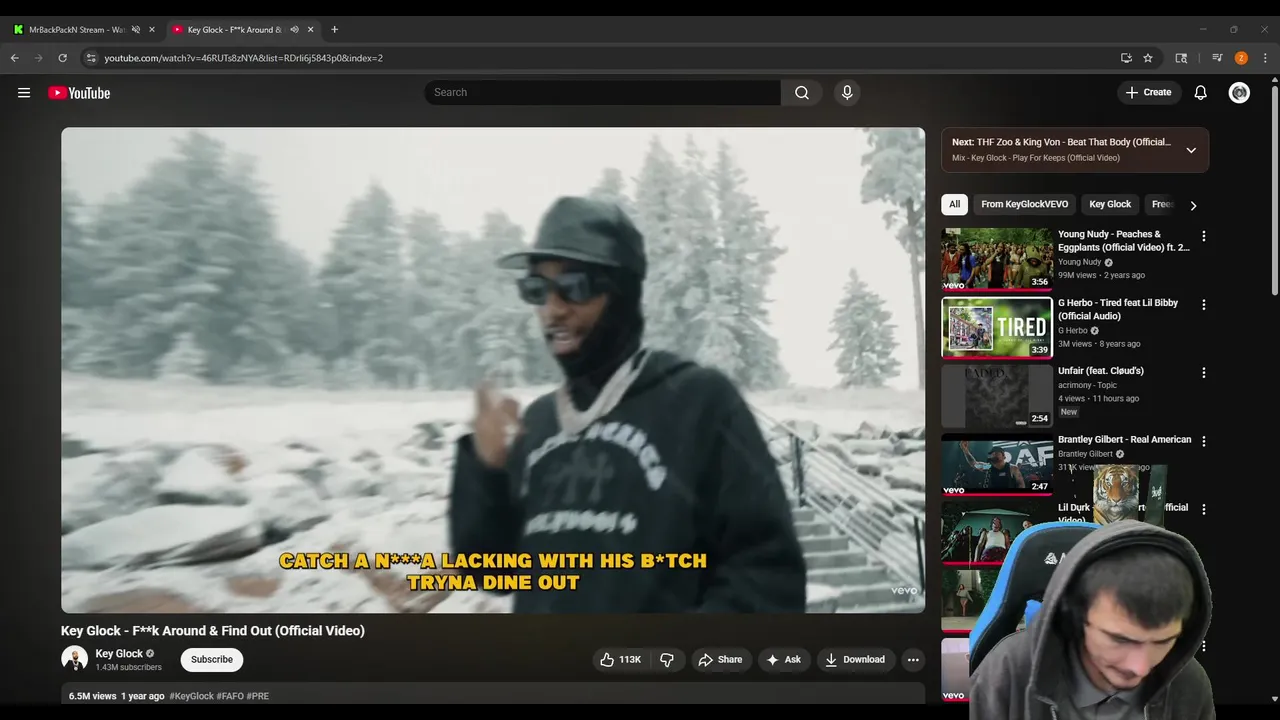Open Young Nudy Peaches & Eggplants thumbnail

(996, 259)
